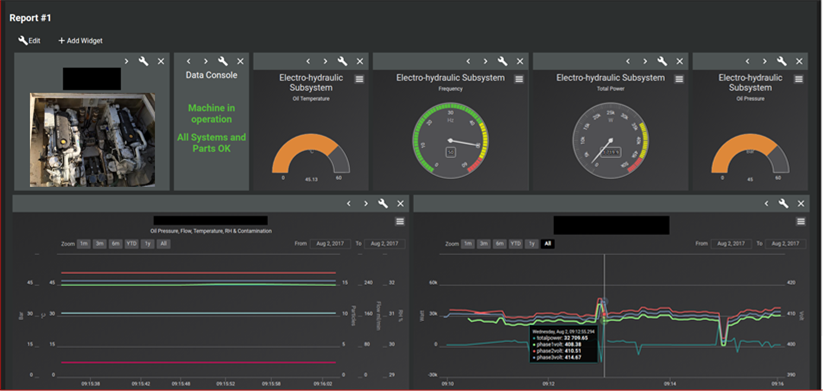Set phase voltage chart zoom to 1m

coord(468,244)
